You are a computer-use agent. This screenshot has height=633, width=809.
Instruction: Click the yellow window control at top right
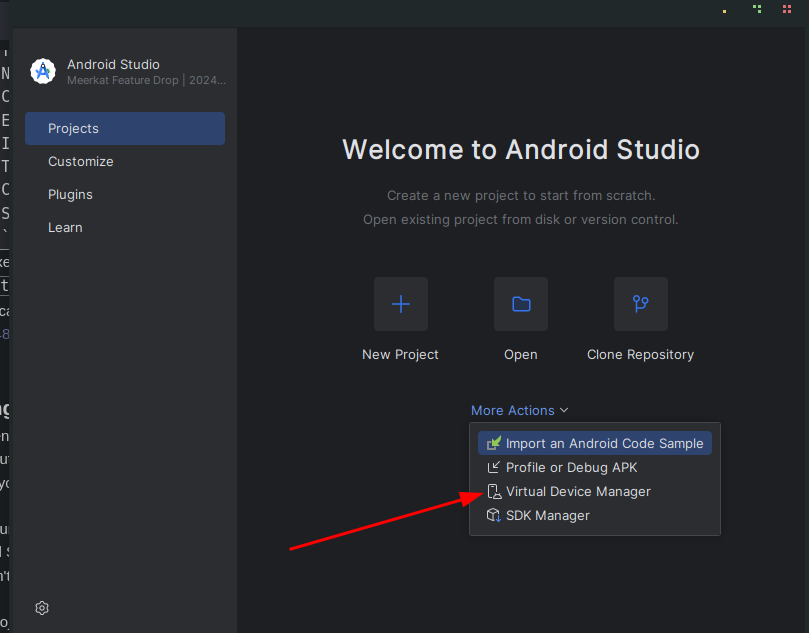pyautogui.click(x=724, y=11)
